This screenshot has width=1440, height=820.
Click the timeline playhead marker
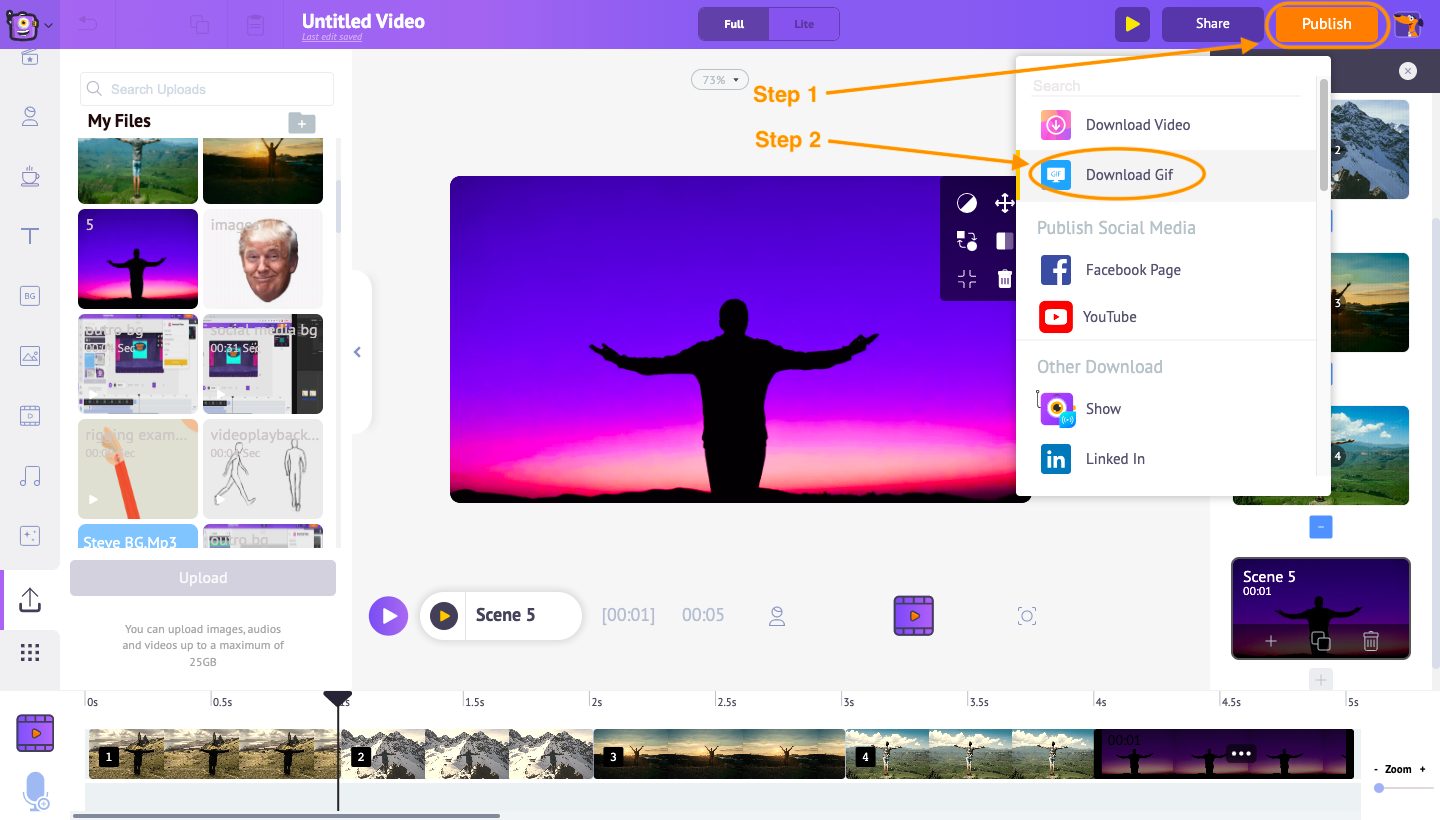(338, 698)
